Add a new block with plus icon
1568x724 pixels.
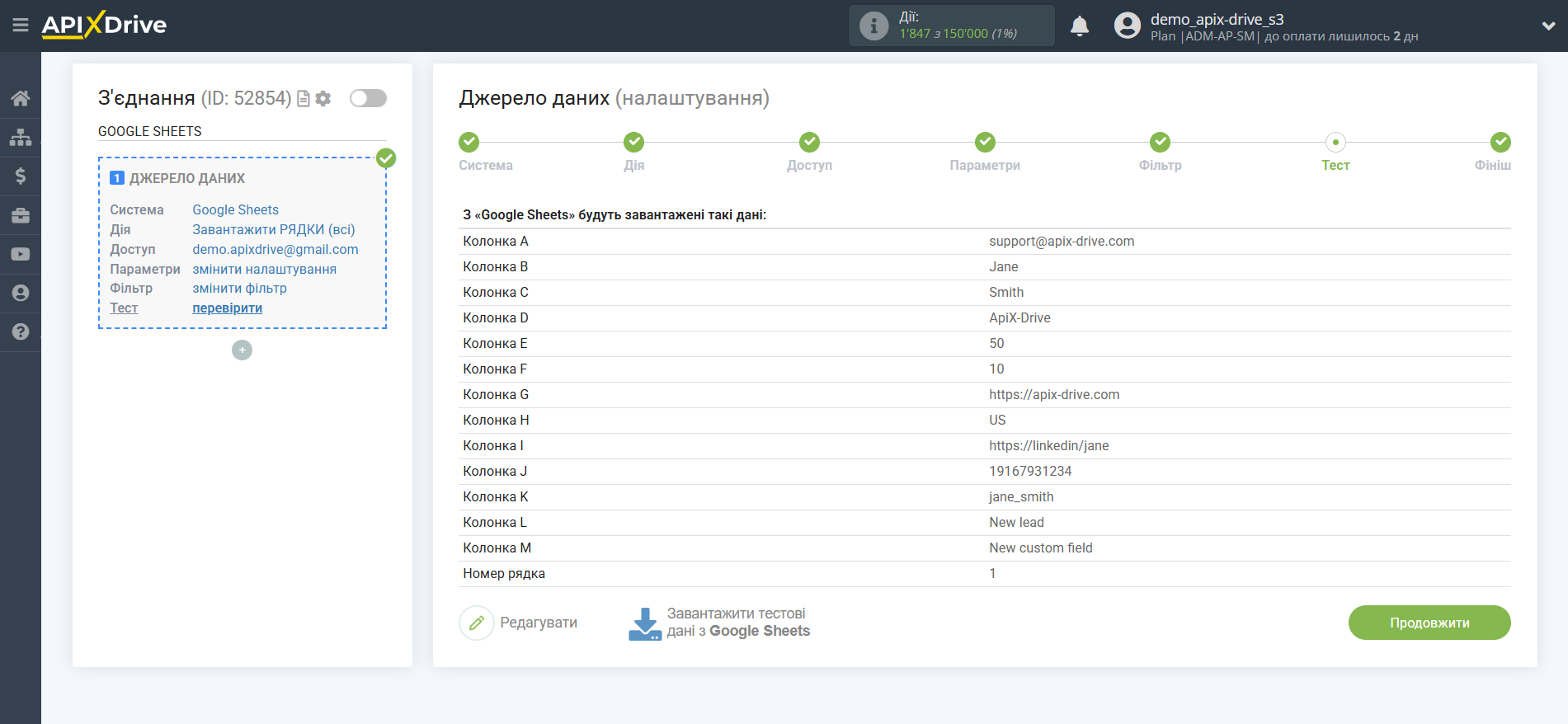242,350
